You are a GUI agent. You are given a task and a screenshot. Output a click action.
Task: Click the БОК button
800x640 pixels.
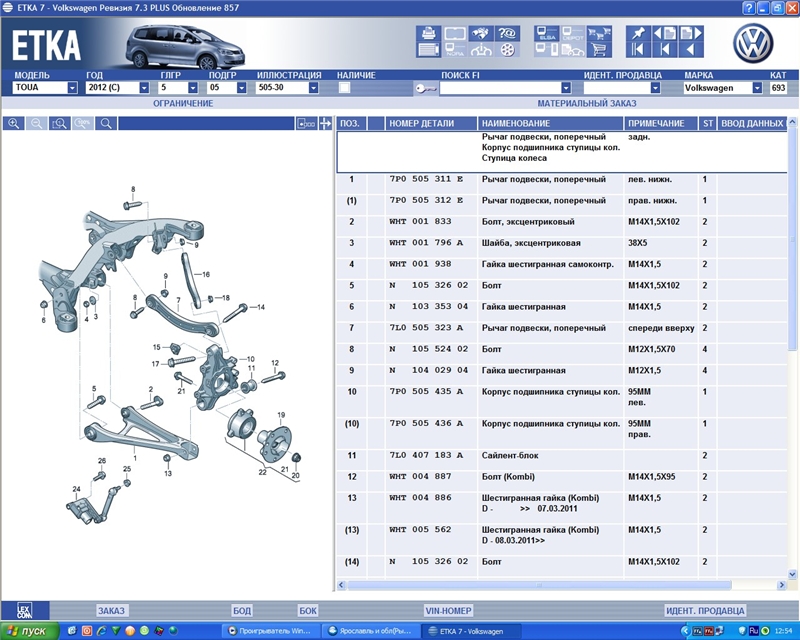[x=308, y=610]
